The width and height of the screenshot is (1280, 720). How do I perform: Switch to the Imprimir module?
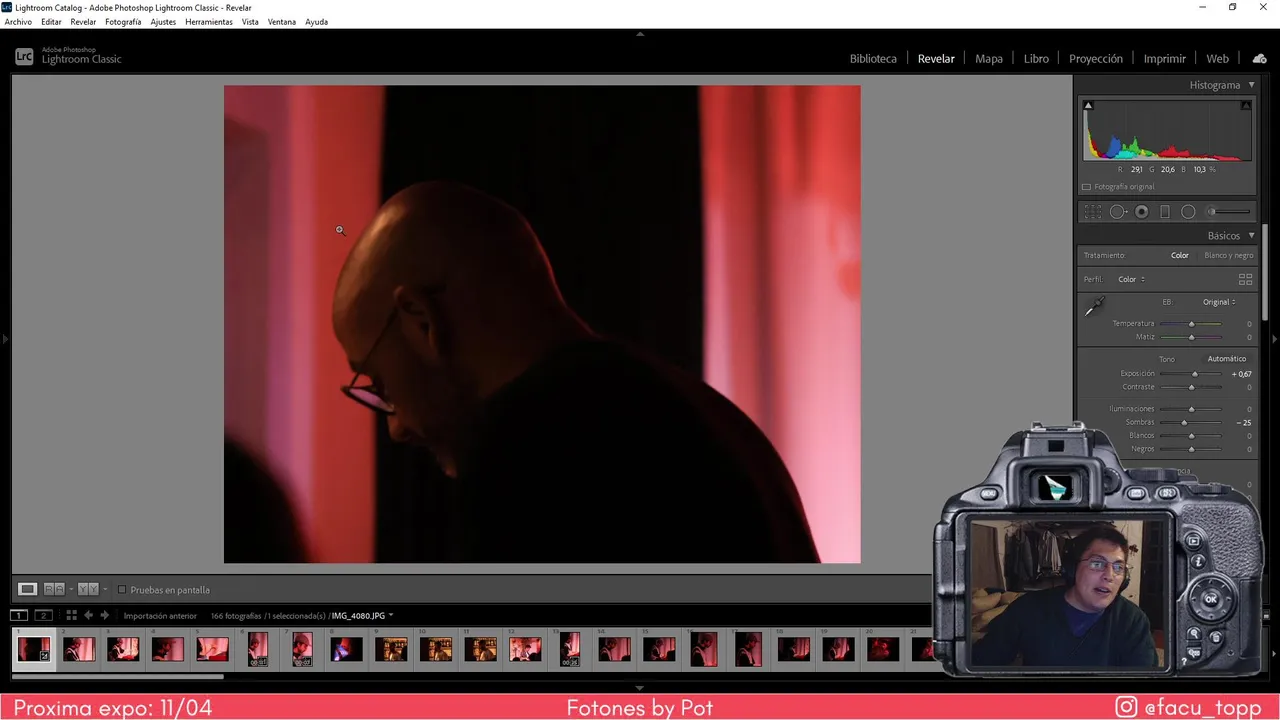pos(1164,59)
